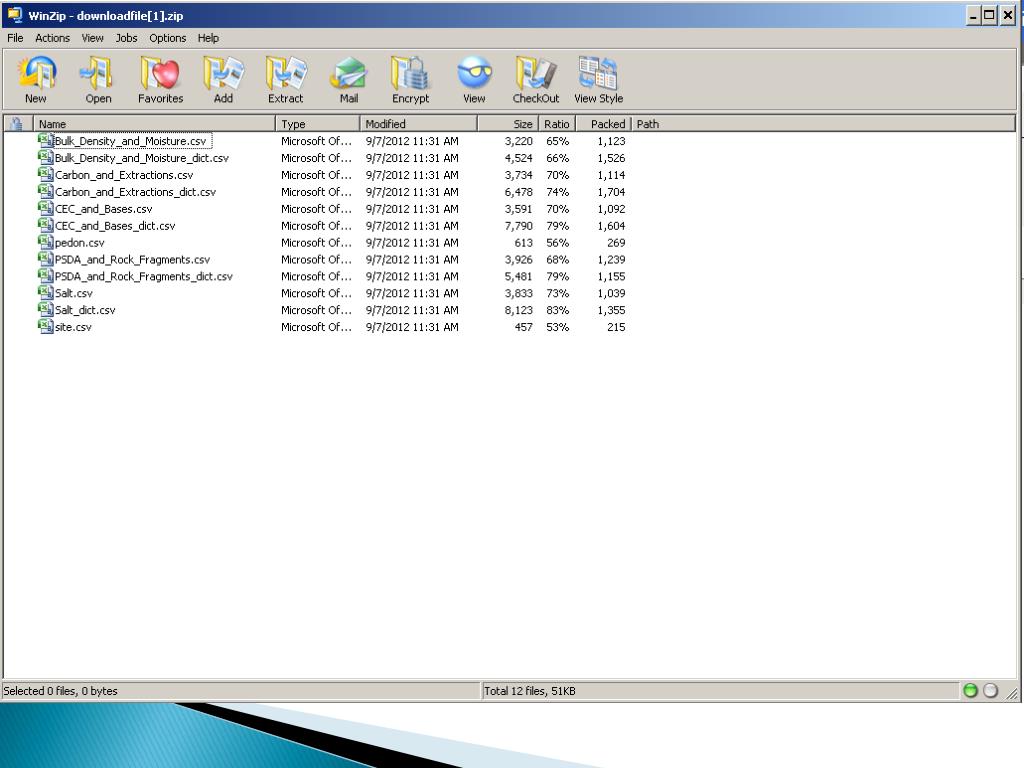
Task: Open the Actions menu
Action: (x=52, y=38)
